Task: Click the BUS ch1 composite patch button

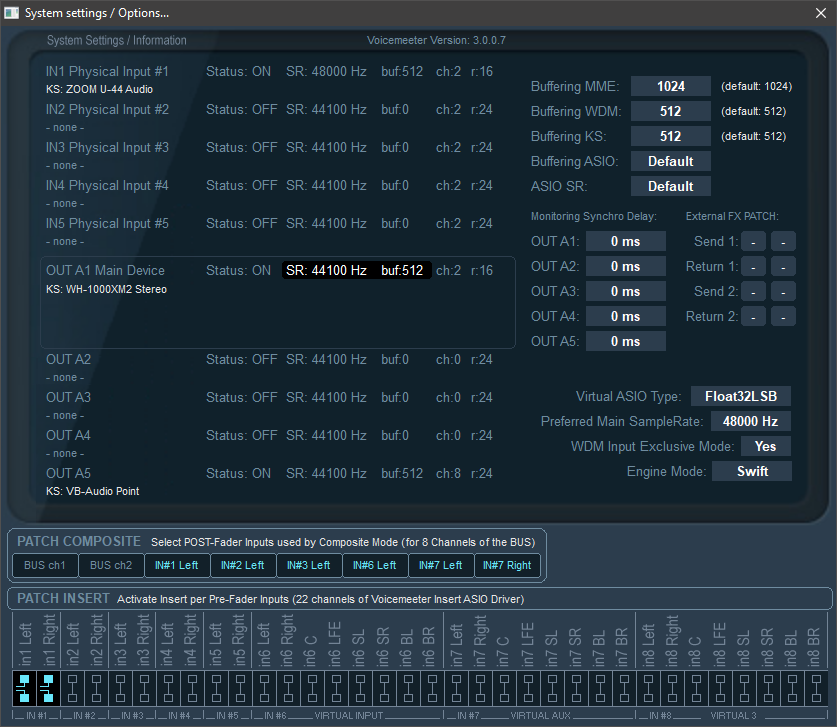Action: tap(44, 565)
